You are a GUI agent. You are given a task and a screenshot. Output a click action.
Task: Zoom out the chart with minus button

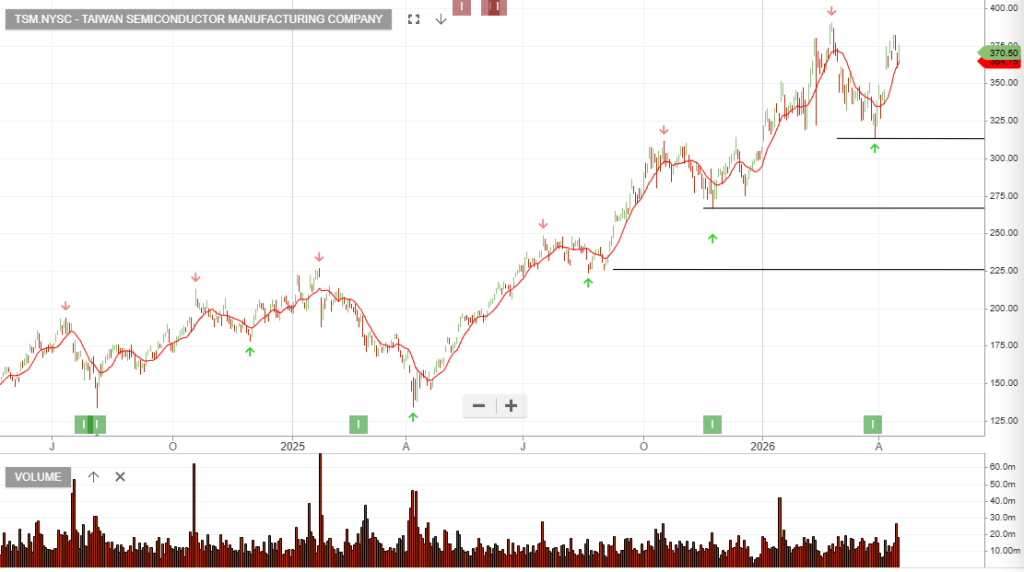pos(478,405)
